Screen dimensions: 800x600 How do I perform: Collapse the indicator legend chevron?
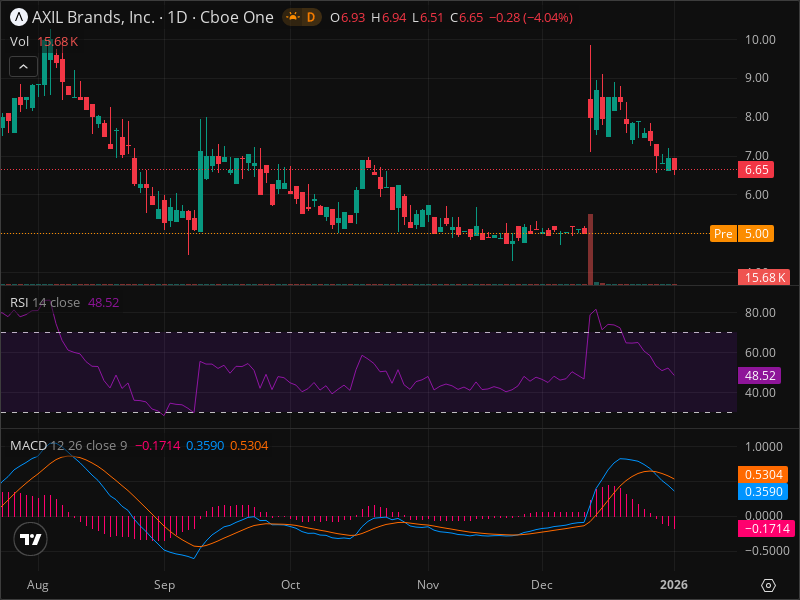[x=23, y=66]
